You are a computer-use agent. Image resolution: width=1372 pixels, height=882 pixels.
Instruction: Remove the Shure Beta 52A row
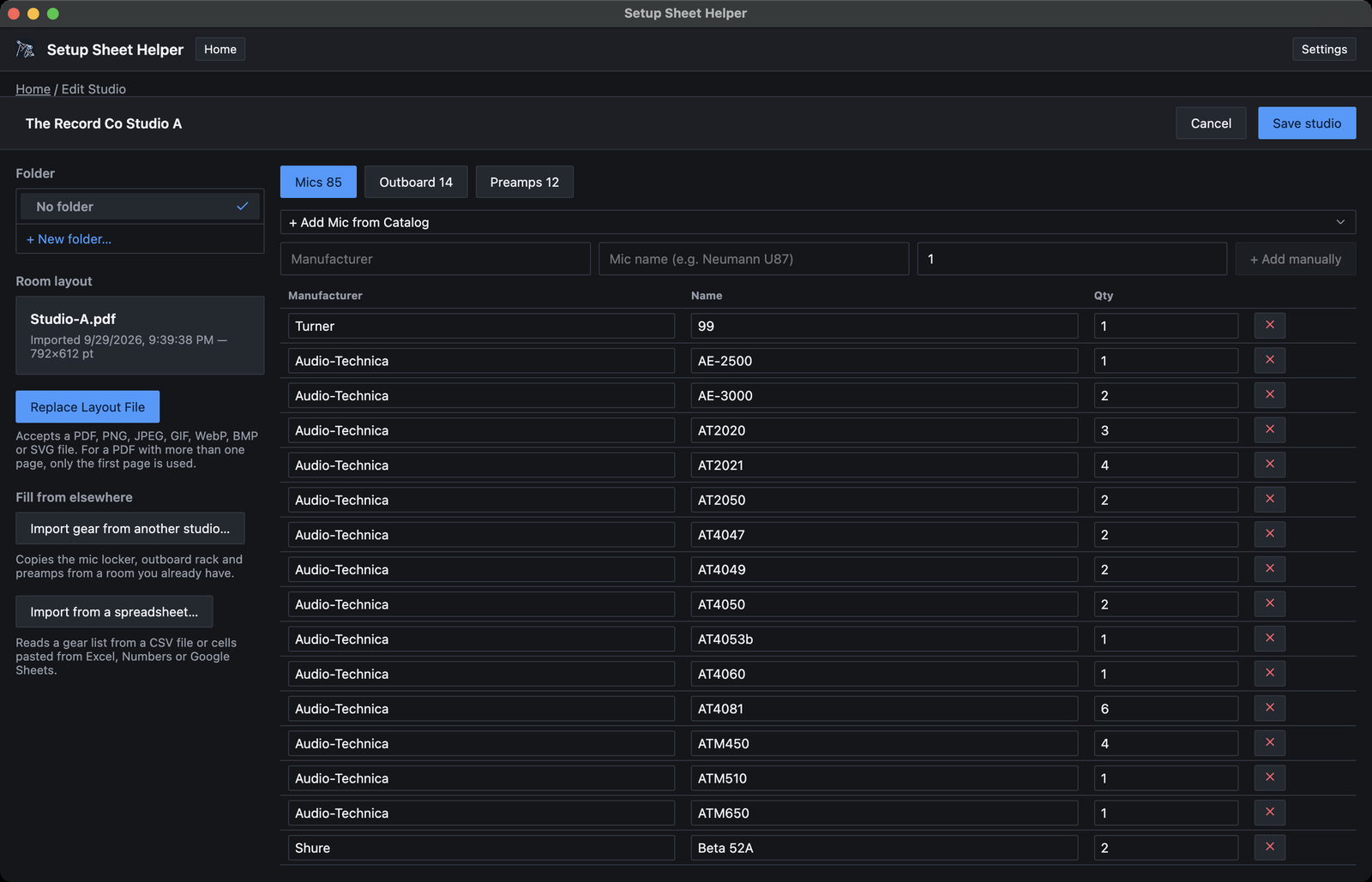coord(1269,847)
